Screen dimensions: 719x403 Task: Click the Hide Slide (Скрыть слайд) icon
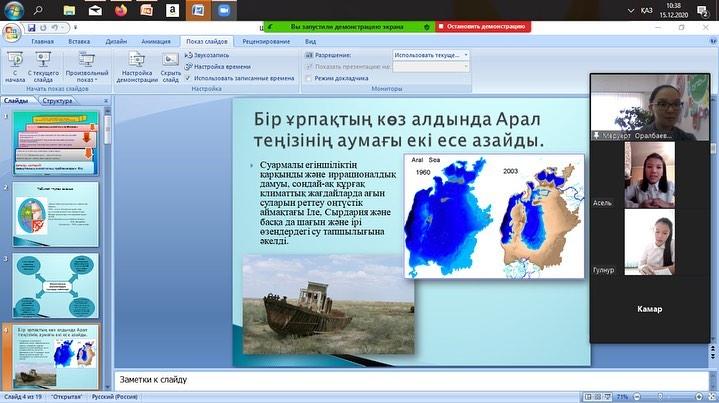click(x=171, y=65)
